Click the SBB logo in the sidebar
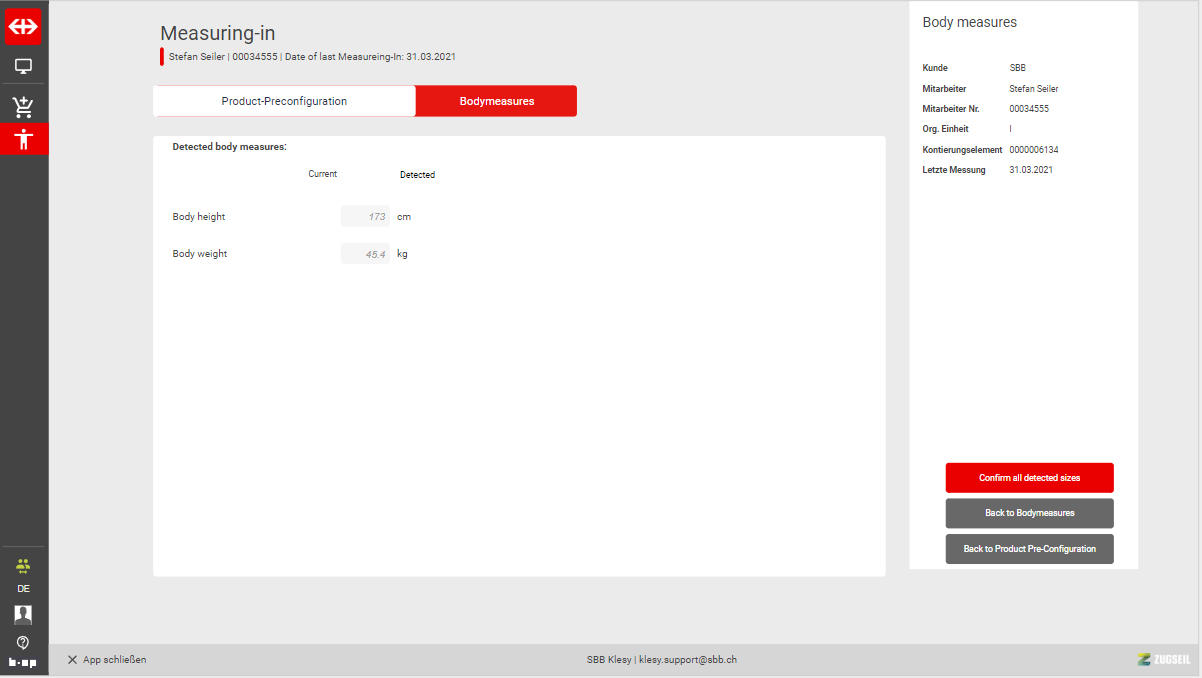This screenshot has width=1202, height=678. click(x=24, y=27)
